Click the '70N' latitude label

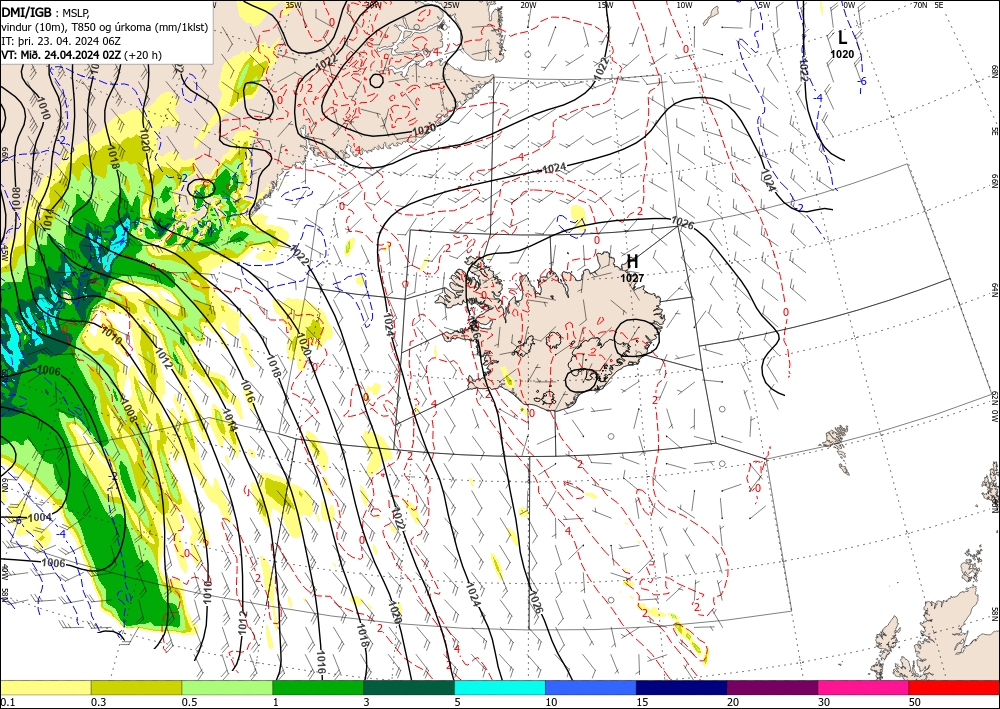[920, 5]
